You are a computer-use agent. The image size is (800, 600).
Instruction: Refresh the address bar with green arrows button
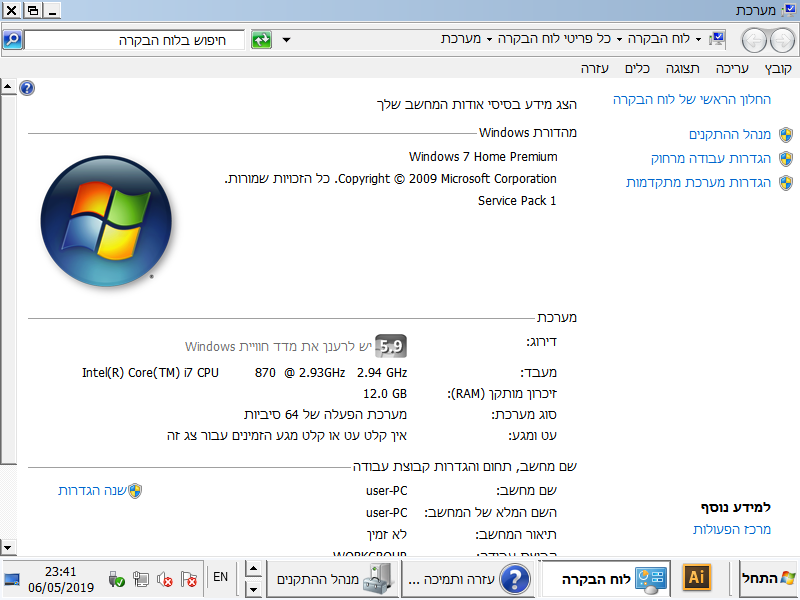[x=262, y=39]
